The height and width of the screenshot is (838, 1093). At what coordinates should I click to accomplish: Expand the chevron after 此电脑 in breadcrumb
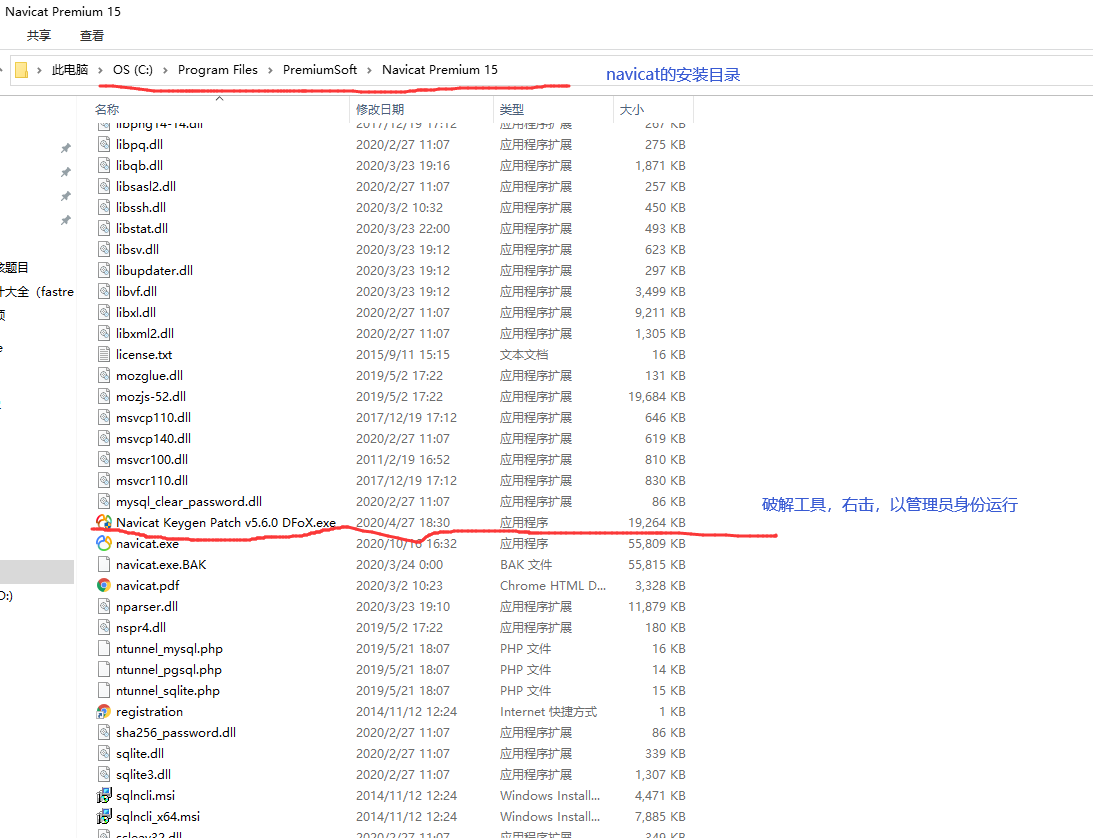(x=100, y=70)
